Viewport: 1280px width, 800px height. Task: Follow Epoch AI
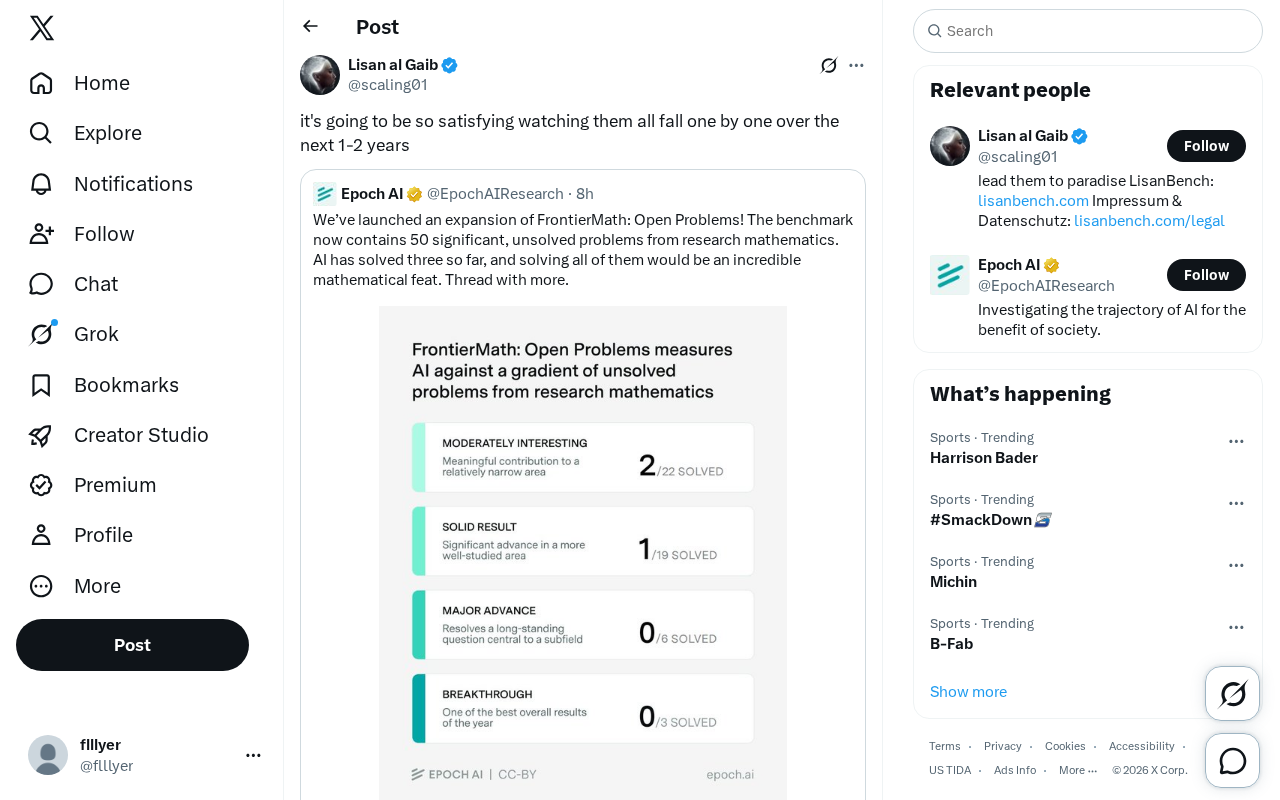(x=1206, y=275)
